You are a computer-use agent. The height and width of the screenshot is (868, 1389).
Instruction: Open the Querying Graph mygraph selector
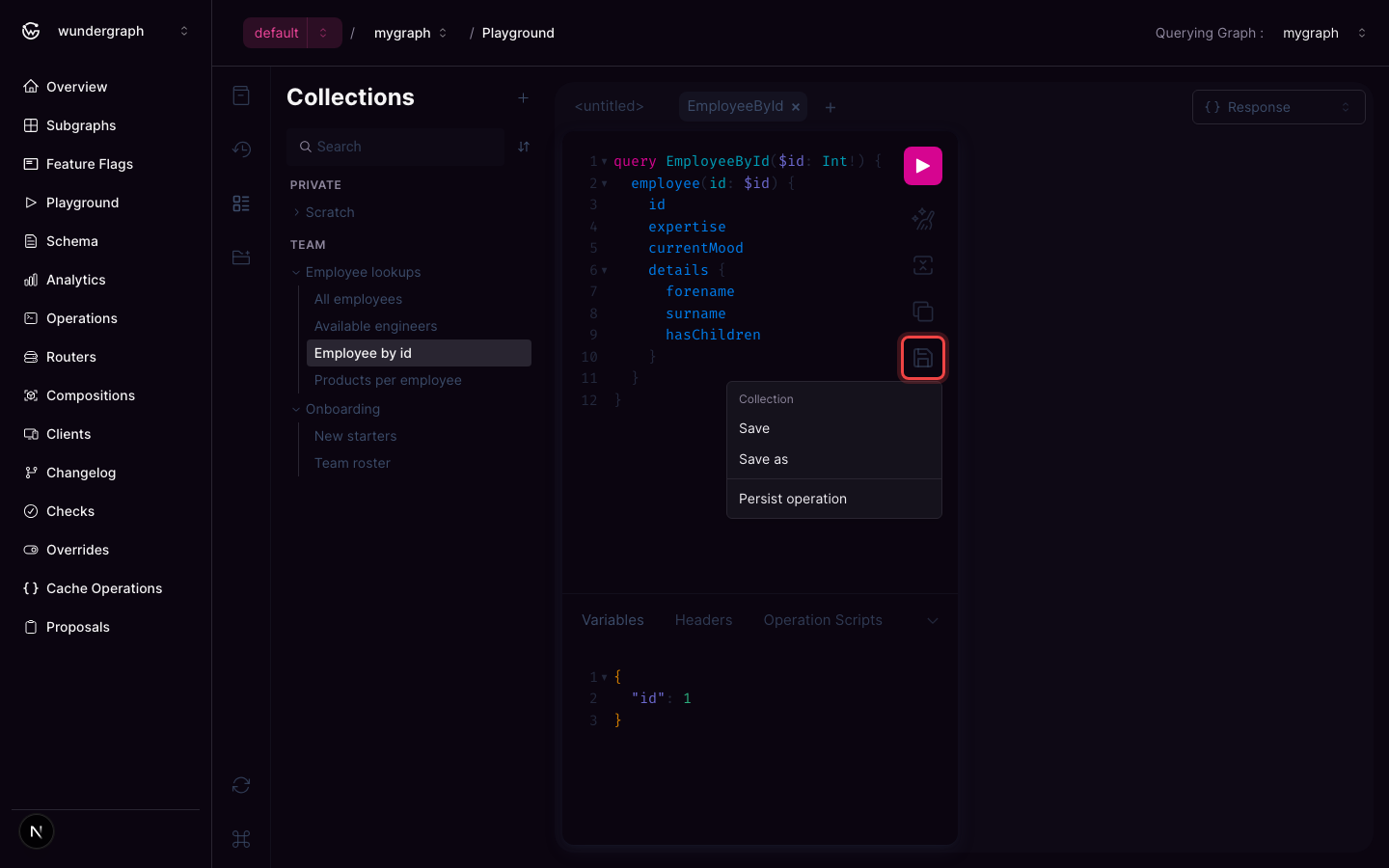[1324, 33]
